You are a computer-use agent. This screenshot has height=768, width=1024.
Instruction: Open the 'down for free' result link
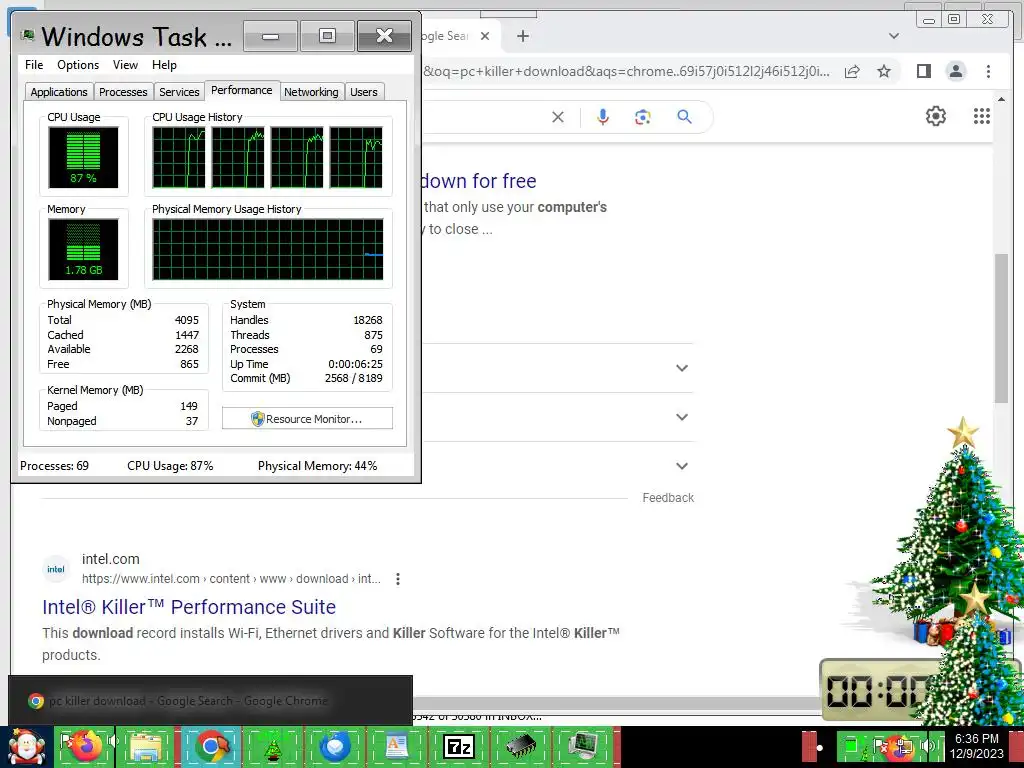point(479,181)
